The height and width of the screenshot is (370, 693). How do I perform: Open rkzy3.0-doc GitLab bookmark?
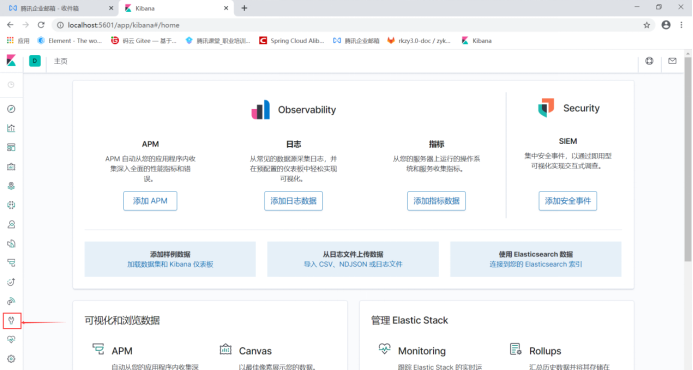[x=419, y=41]
